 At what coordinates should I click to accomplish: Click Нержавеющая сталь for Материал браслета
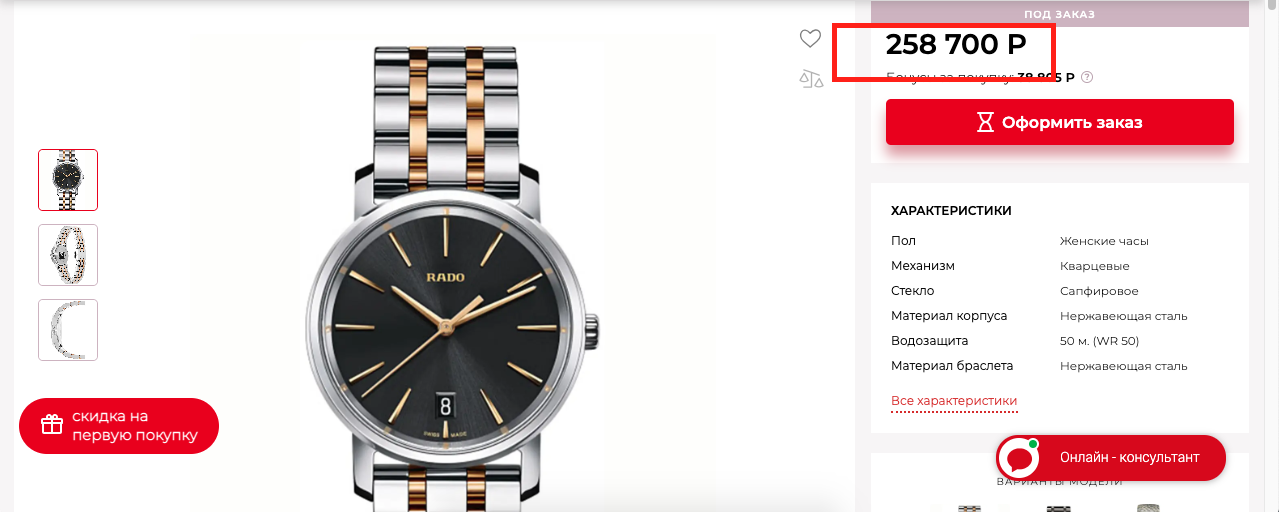point(1123,366)
